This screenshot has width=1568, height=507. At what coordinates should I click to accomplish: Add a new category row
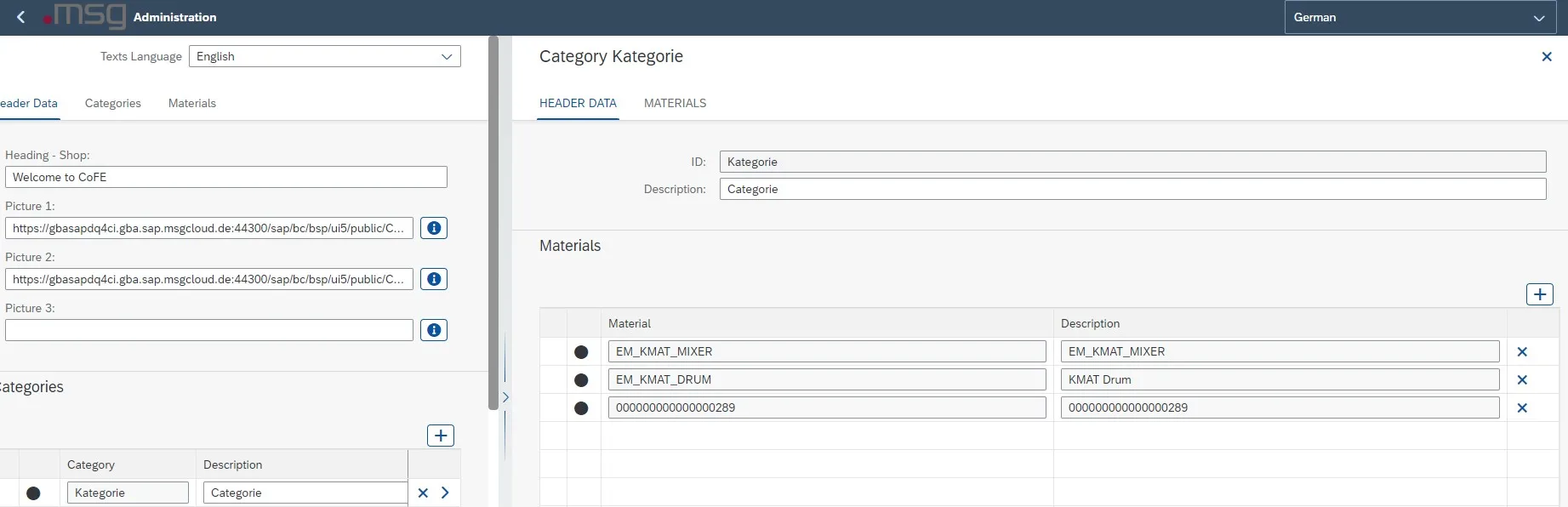tap(441, 436)
